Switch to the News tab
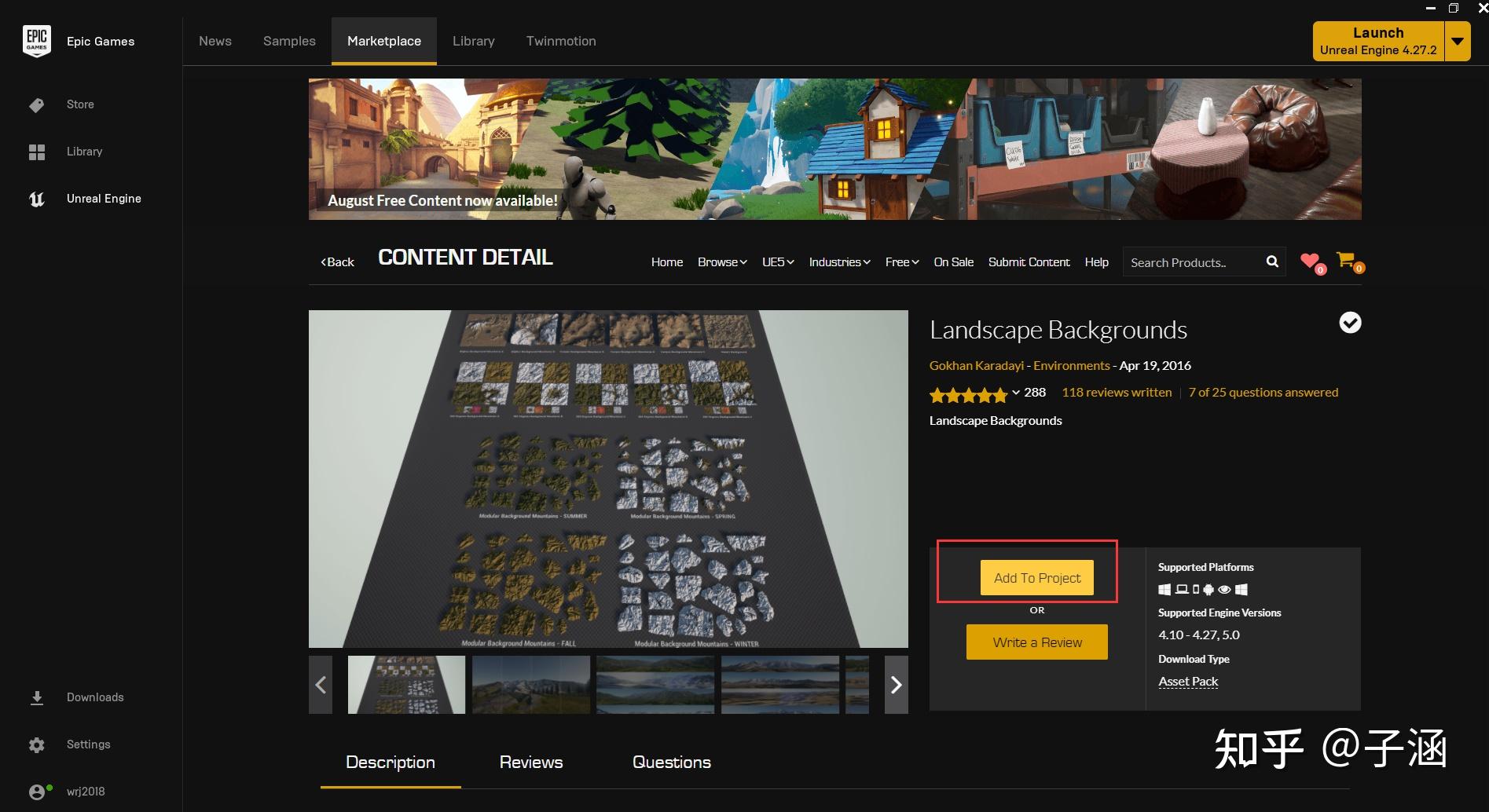Image resolution: width=1489 pixels, height=812 pixels. click(215, 41)
